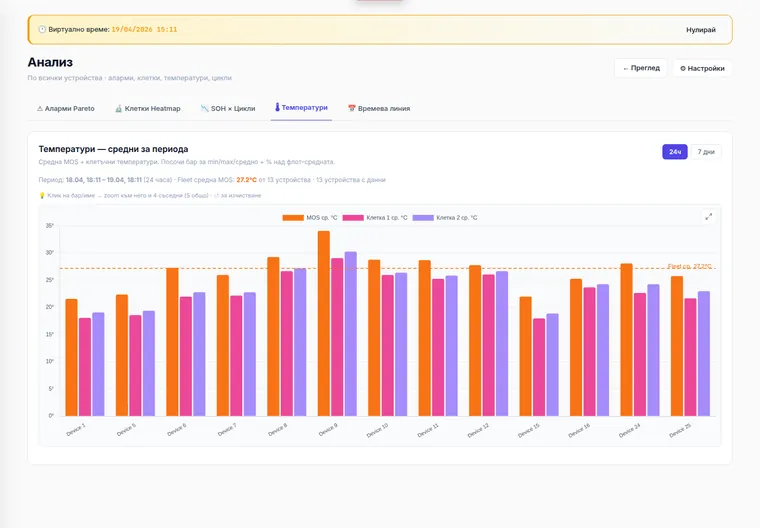Click the Device 11 axis label
Viewport: 760px width, 528px height.
coord(428,430)
